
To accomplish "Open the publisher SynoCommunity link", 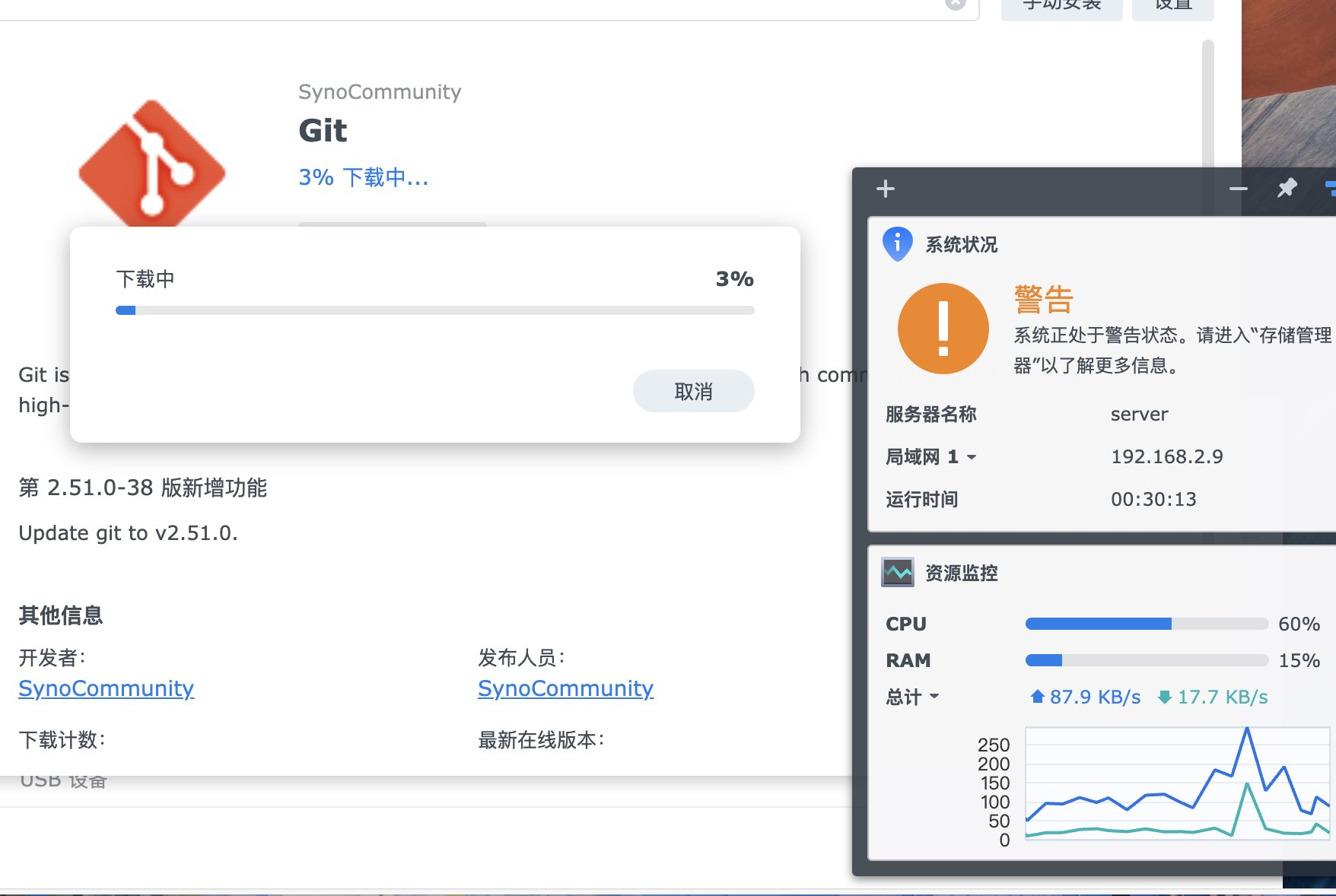I will [565, 688].
